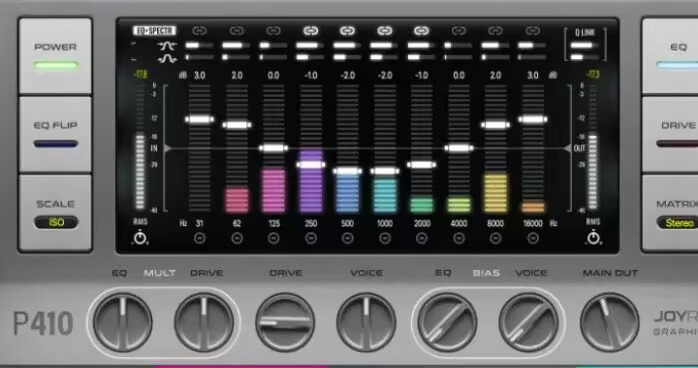
Task: Click the circle-minus icon under 125 Hz
Action: click(274, 239)
